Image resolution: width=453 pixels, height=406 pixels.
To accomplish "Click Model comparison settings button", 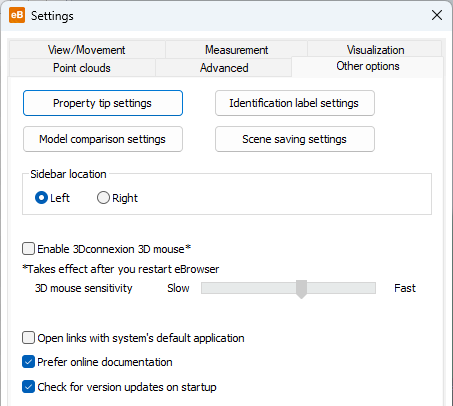I will [103, 139].
